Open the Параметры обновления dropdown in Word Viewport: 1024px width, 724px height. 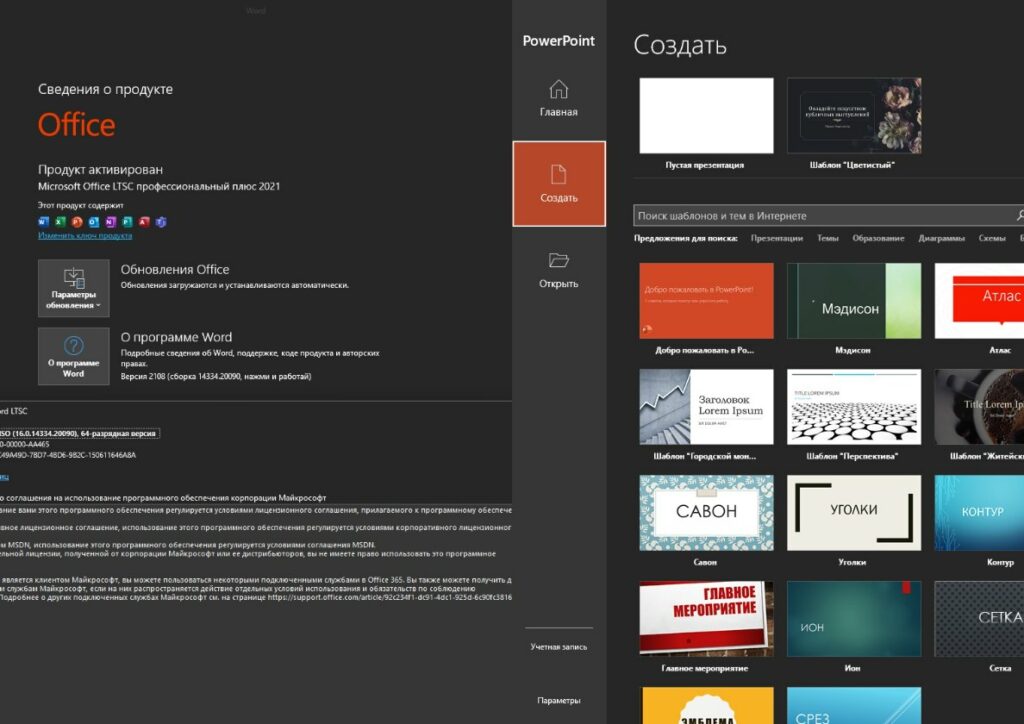point(74,288)
